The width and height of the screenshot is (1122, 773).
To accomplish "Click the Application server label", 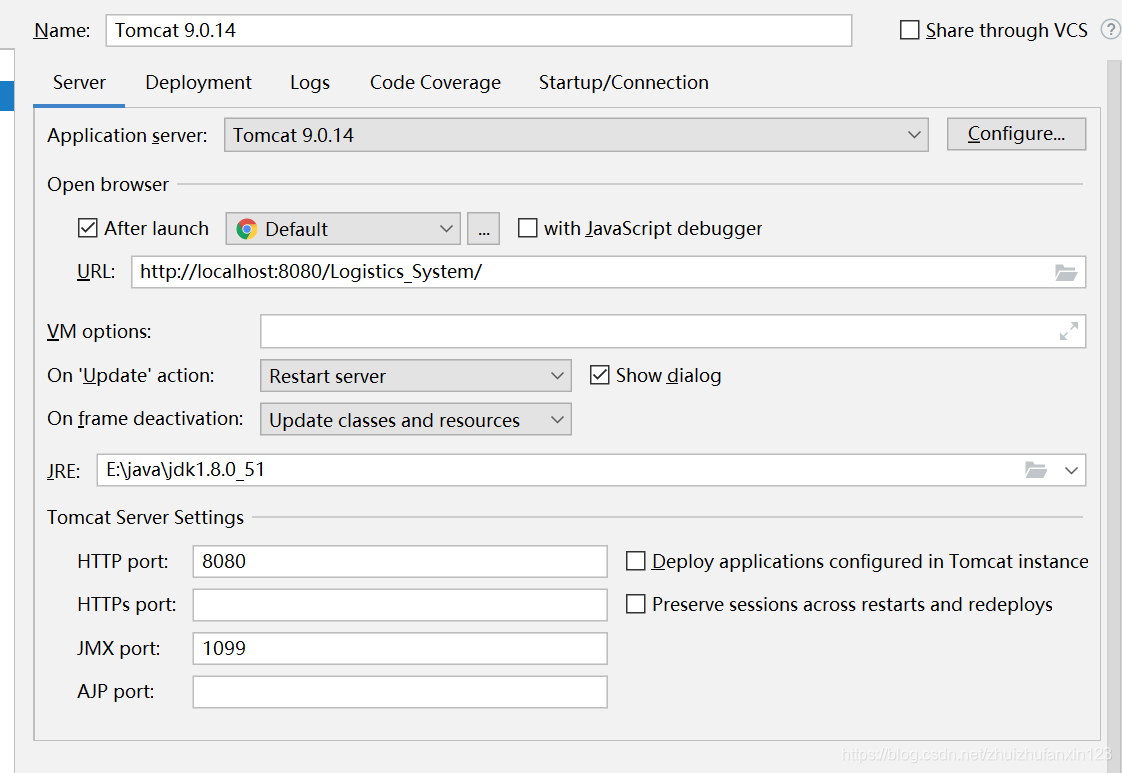I will pos(127,135).
